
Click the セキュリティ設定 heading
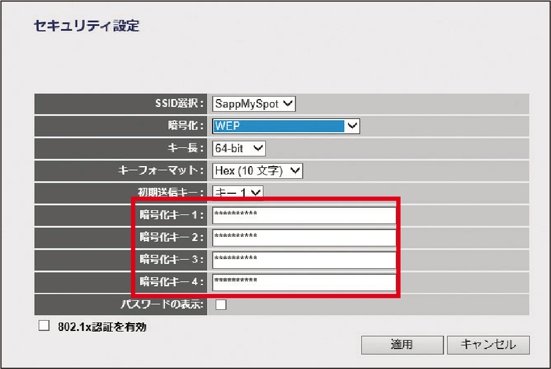[x=86, y=26]
